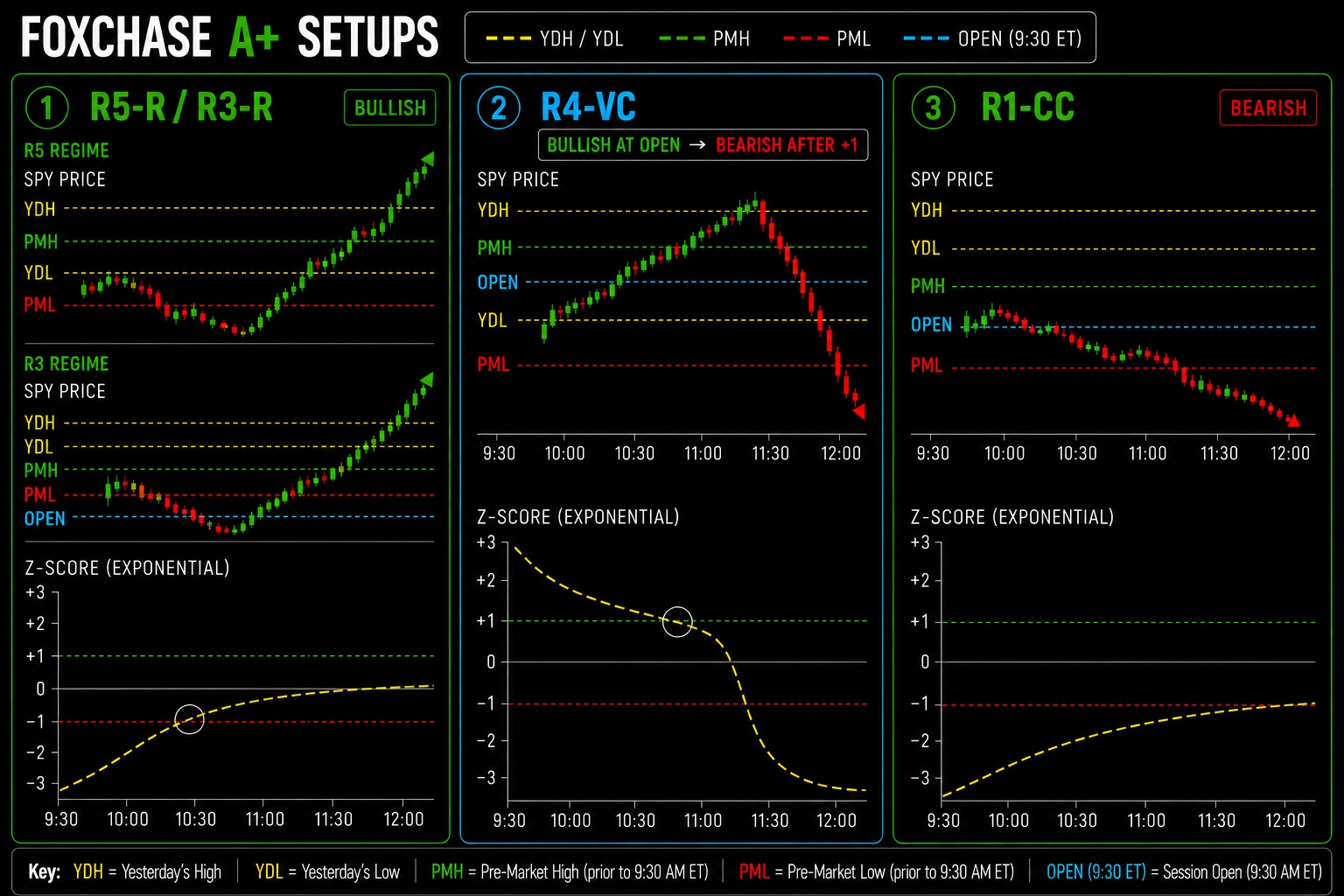This screenshot has height=896, width=1344.
Task: Click the PMH label in the R3 regime chart
Action: click(x=40, y=471)
